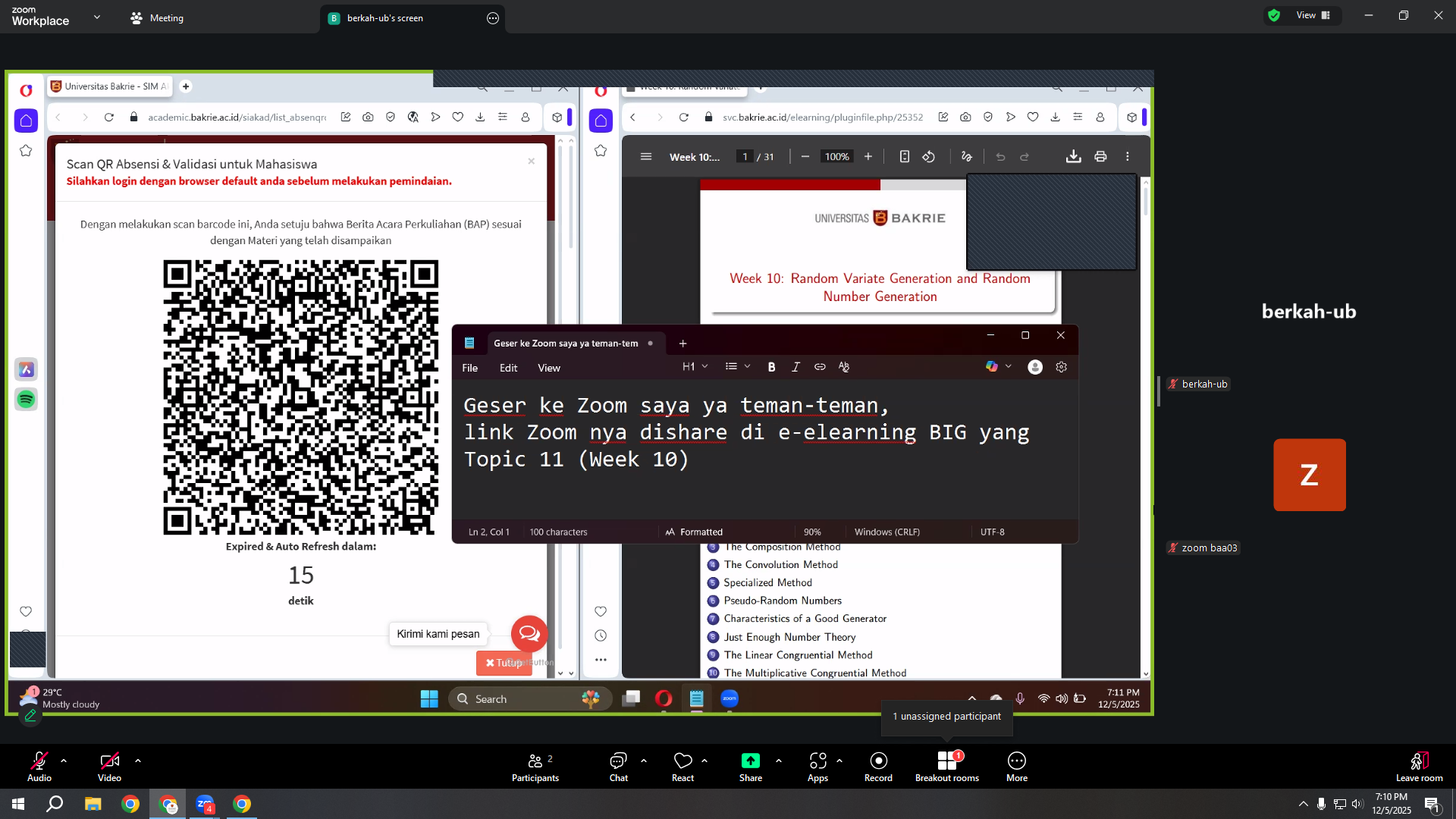Start recording the meeting
This screenshot has width=1456, height=819.
tap(878, 766)
